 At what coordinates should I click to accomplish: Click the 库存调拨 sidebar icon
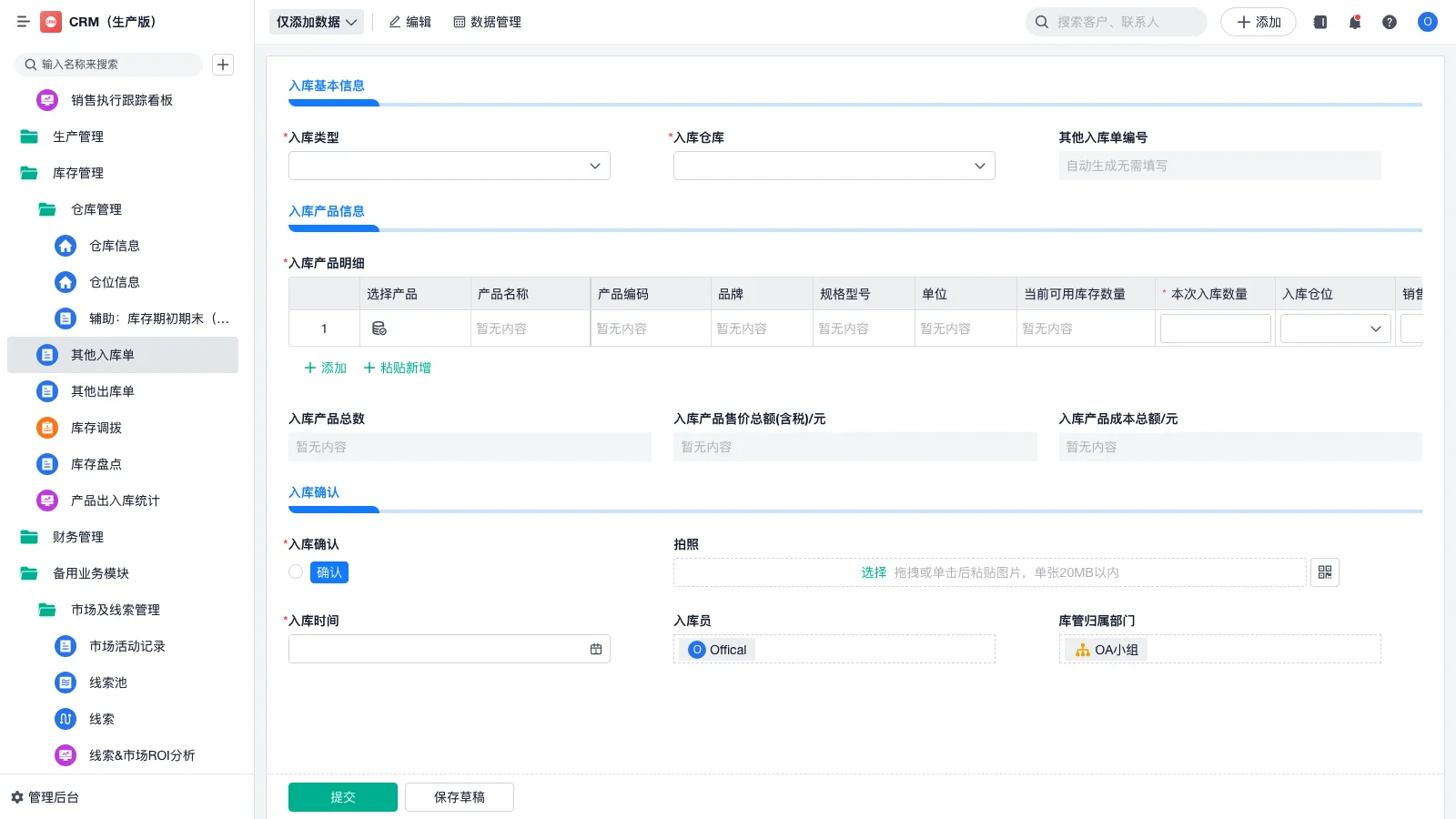tap(46, 428)
